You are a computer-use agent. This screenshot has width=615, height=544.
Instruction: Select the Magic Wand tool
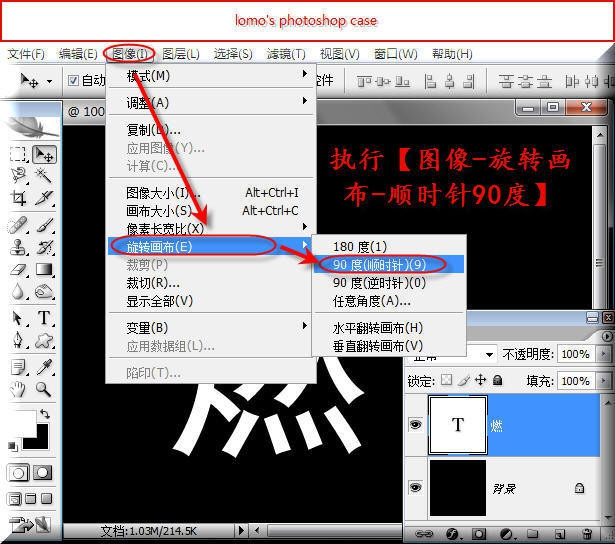pyautogui.click(x=44, y=175)
